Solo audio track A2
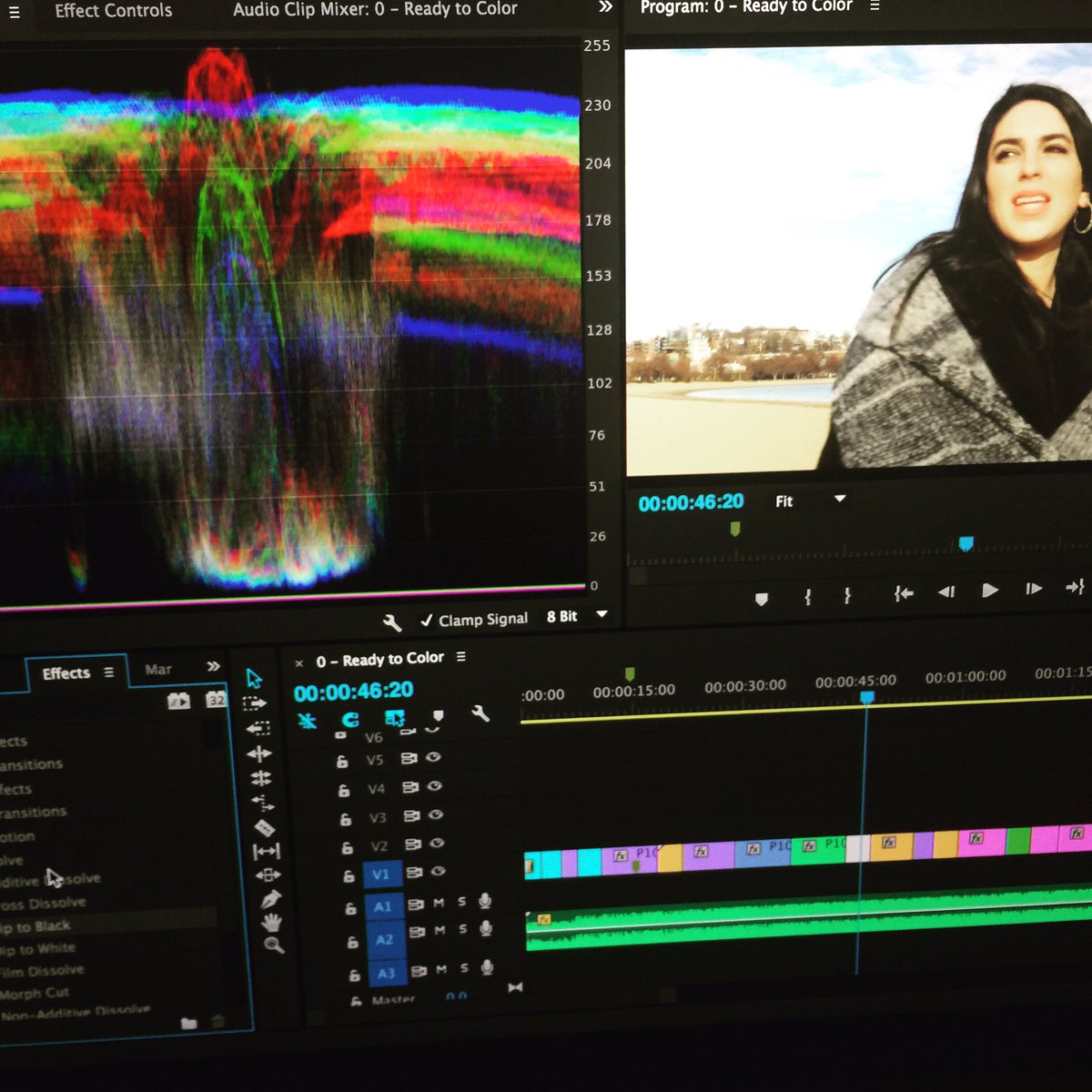The width and height of the screenshot is (1092, 1092). tap(462, 929)
